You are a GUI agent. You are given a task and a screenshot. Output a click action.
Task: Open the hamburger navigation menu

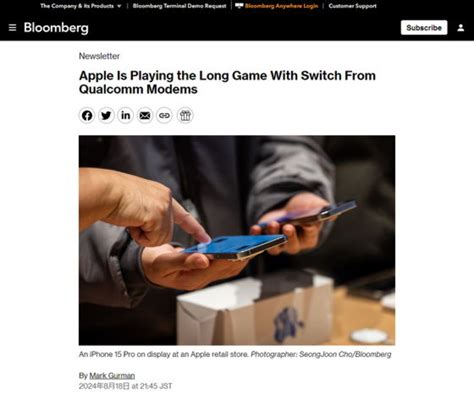pos(12,28)
